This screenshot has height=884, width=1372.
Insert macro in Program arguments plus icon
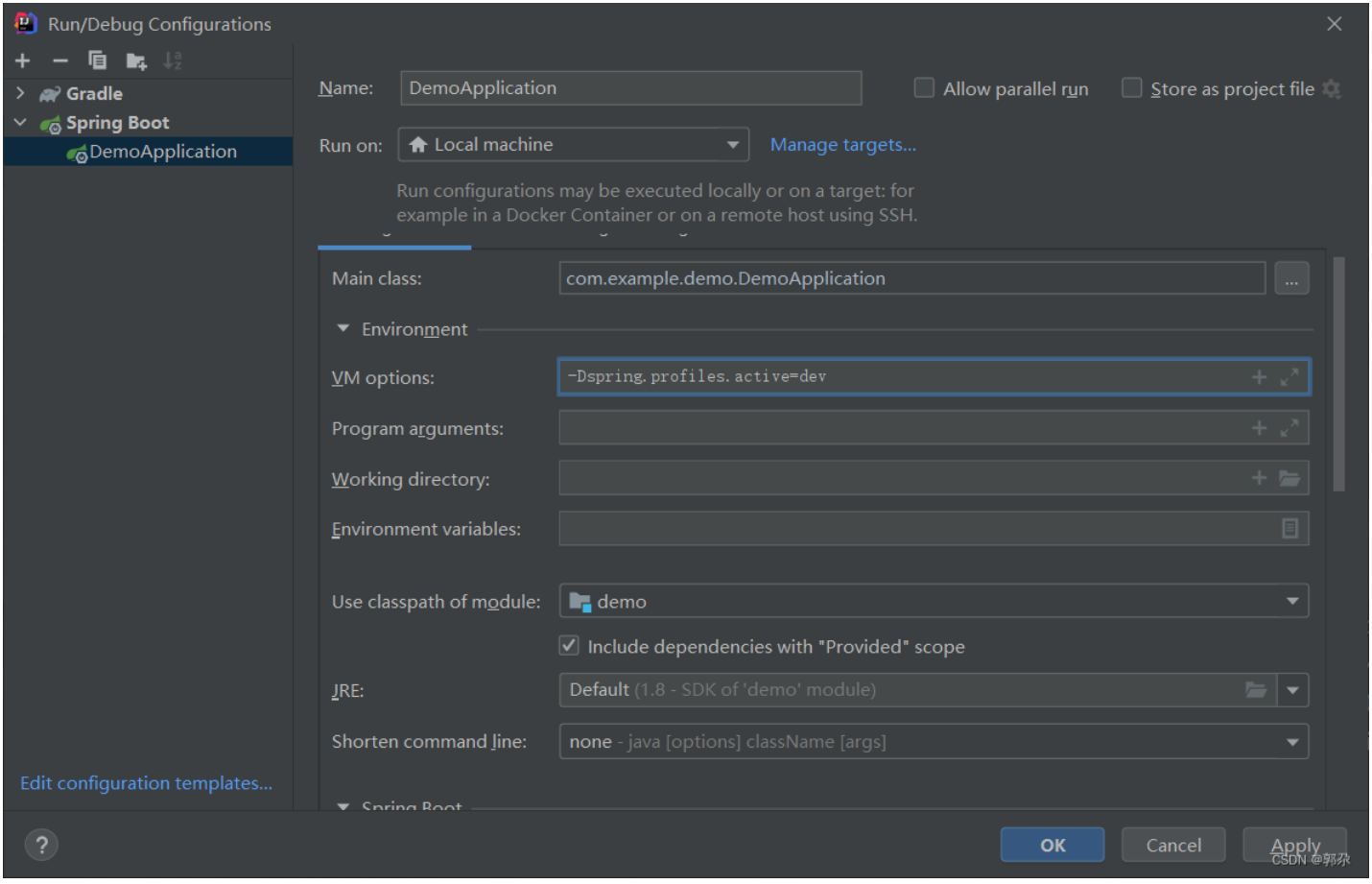click(1259, 428)
